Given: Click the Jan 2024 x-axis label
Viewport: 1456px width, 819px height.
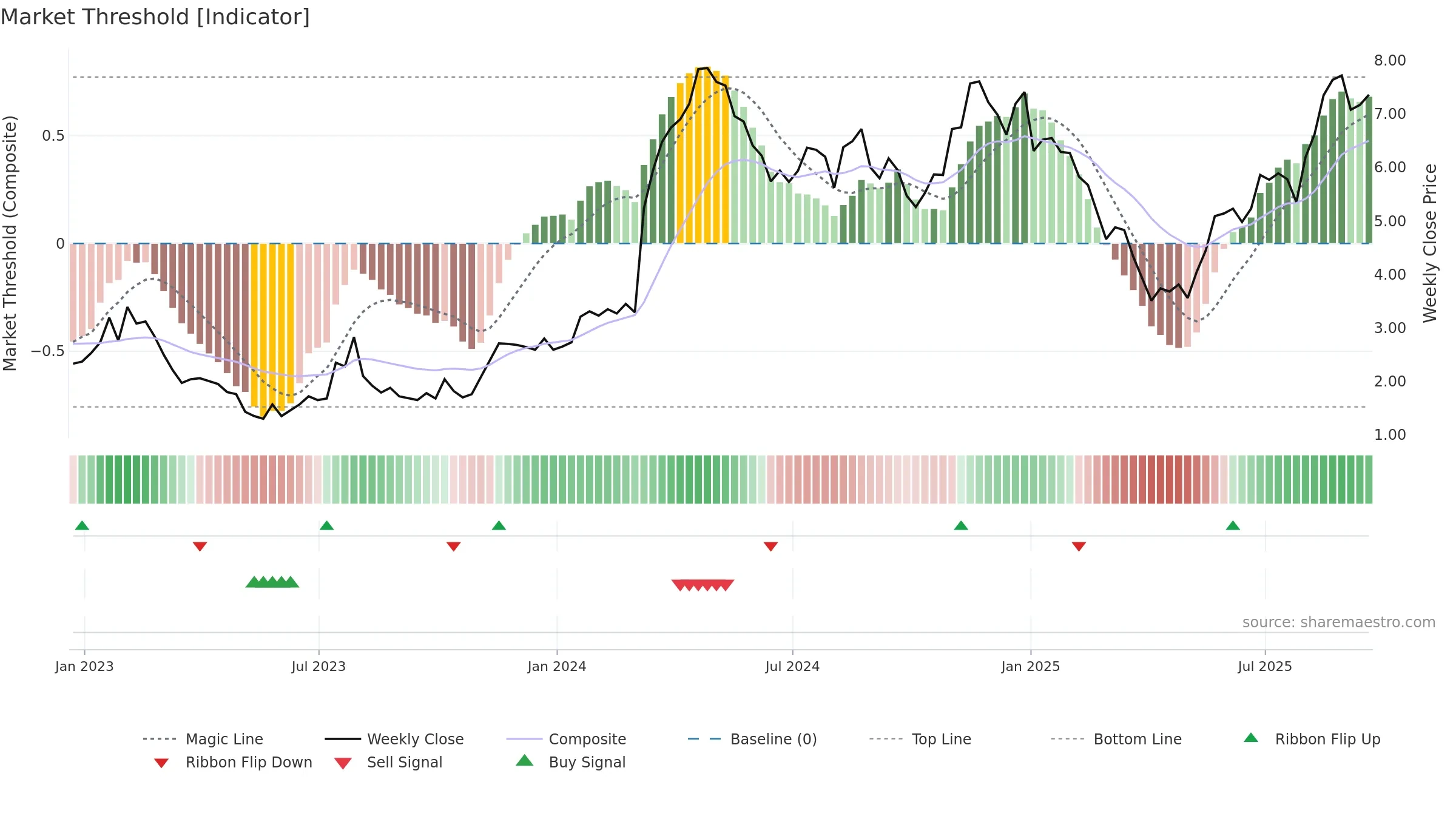Looking at the screenshot, I should pos(557,667).
